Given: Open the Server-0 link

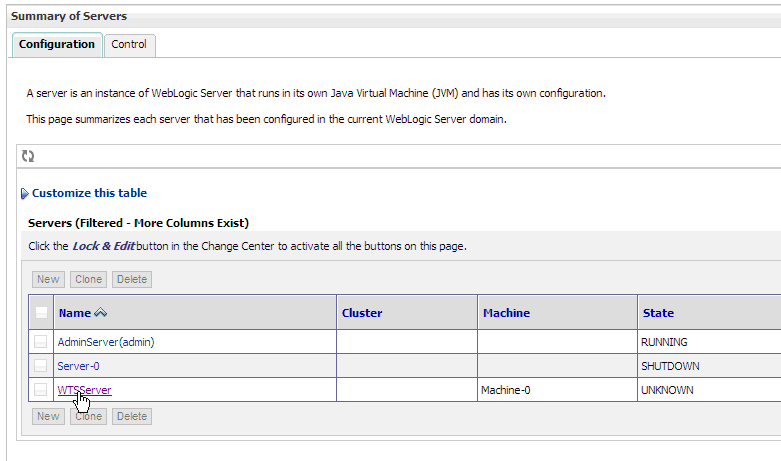Looking at the screenshot, I should coord(78,366).
